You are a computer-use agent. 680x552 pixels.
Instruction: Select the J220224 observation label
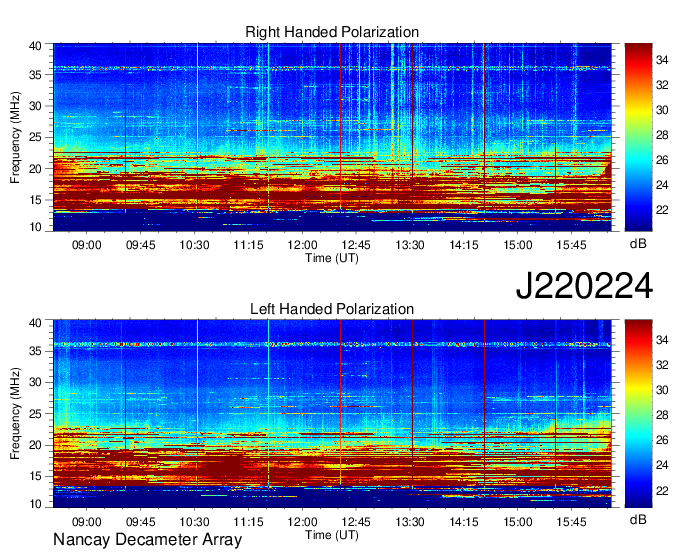[584, 285]
